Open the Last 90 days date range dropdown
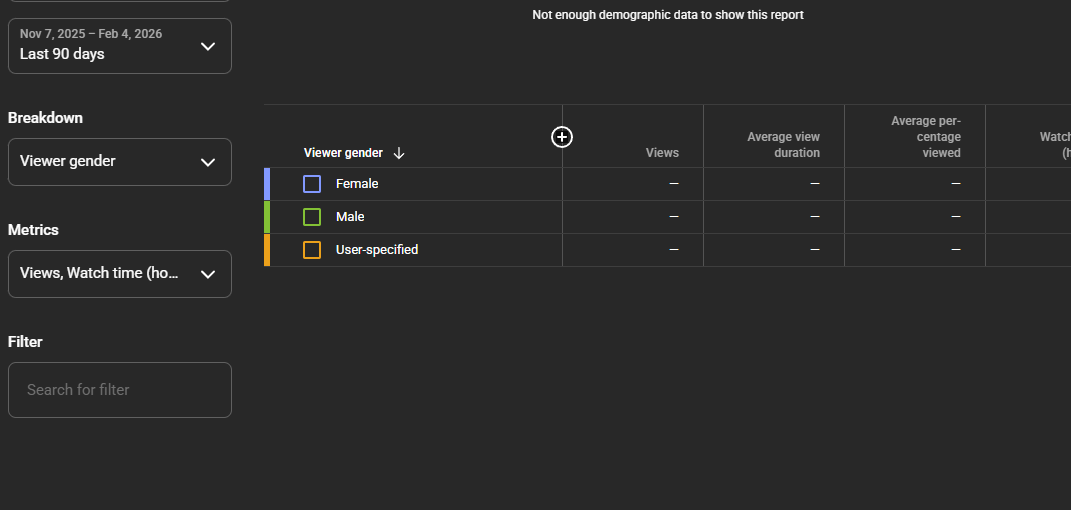 pos(120,46)
